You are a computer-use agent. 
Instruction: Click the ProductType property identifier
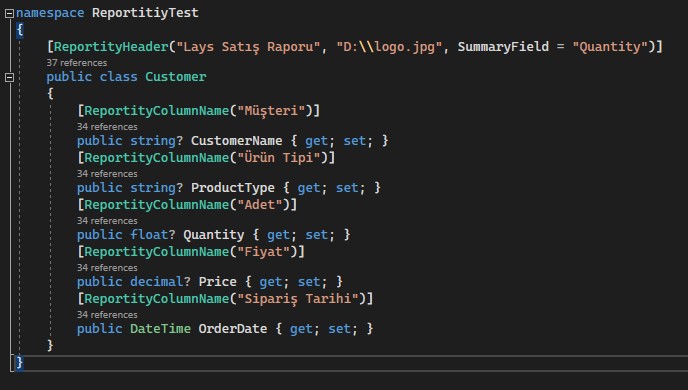233,188
